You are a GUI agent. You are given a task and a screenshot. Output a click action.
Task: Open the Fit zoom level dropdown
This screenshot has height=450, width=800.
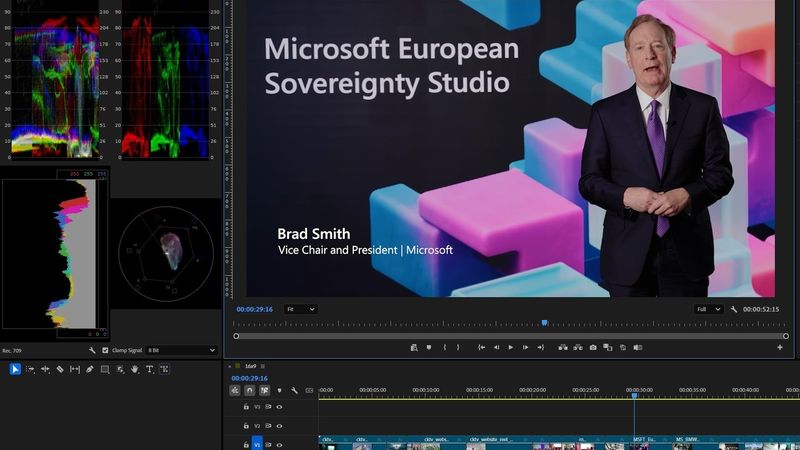(x=301, y=309)
